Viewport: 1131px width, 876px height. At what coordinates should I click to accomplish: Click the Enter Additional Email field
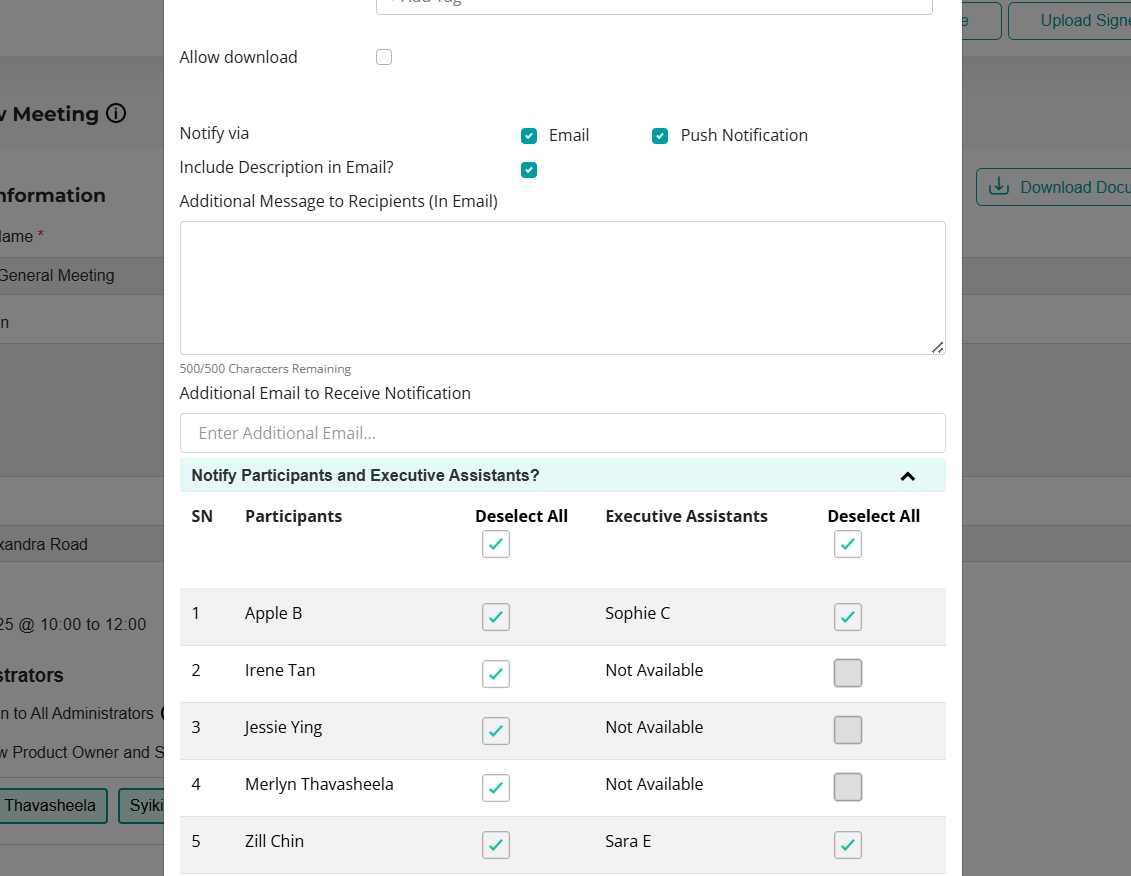563,433
